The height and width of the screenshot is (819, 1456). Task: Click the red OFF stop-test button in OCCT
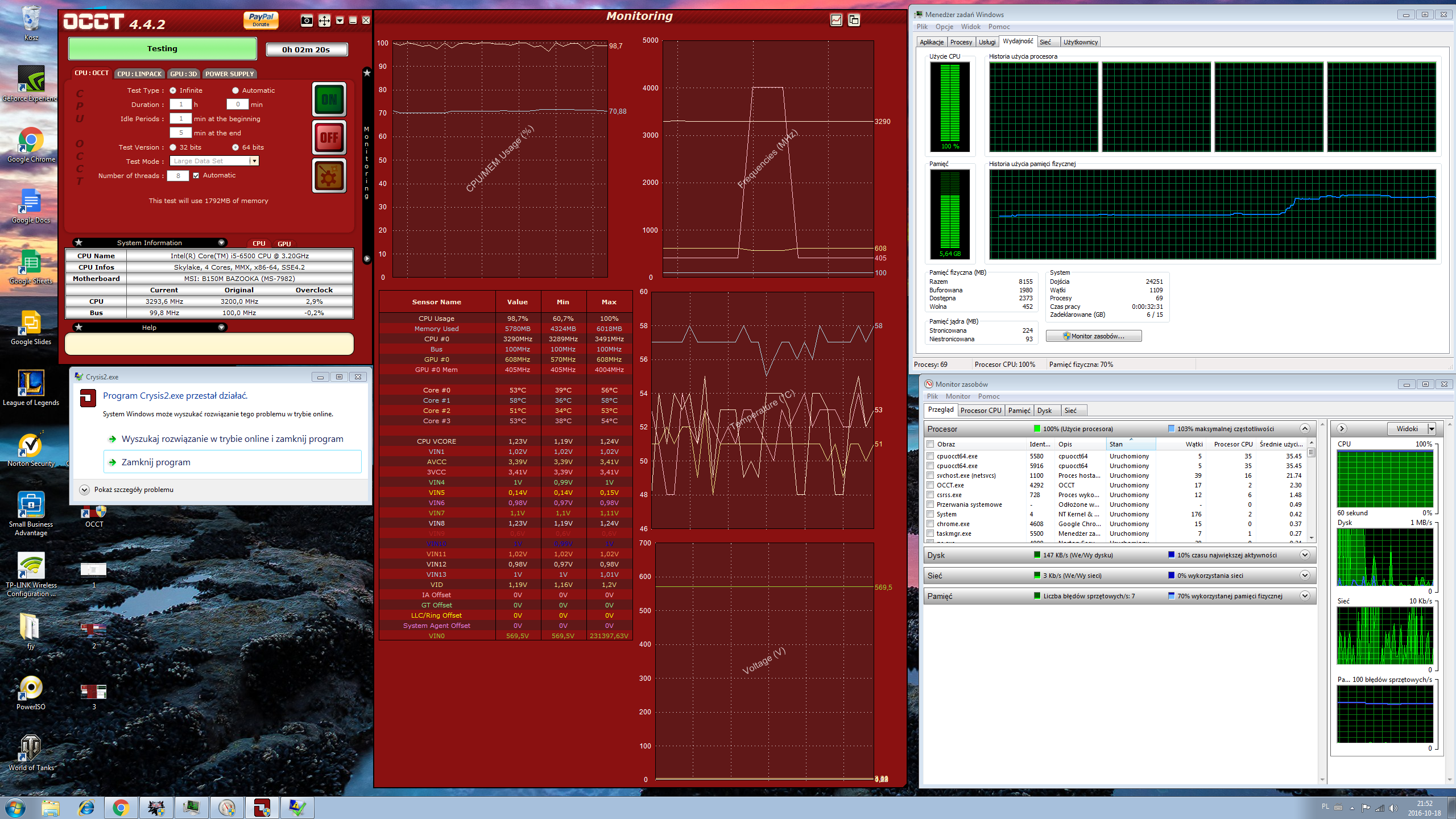pyautogui.click(x=329, y=138)
